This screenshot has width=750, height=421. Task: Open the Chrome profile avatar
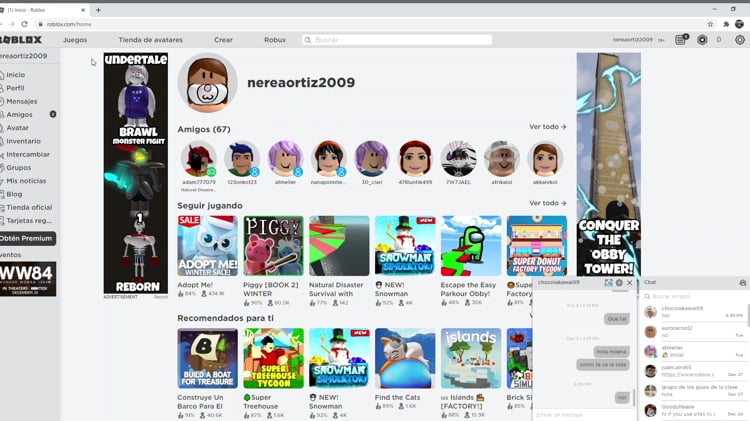[739, 24]
